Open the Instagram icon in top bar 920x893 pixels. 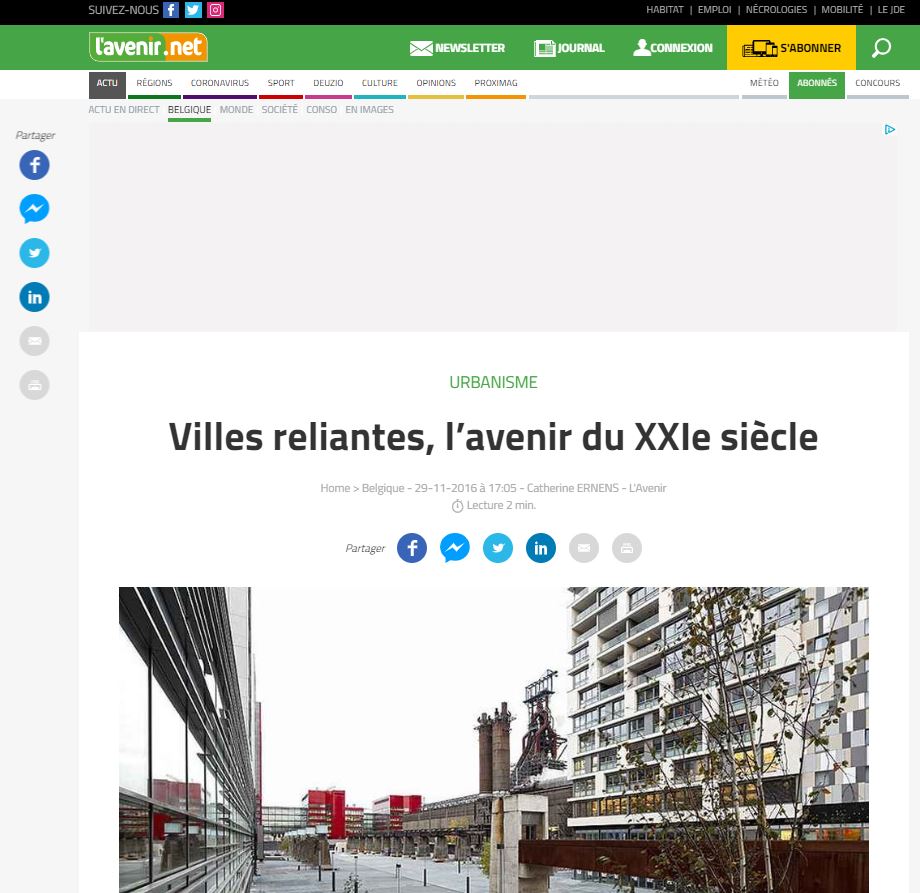(215, 10)
